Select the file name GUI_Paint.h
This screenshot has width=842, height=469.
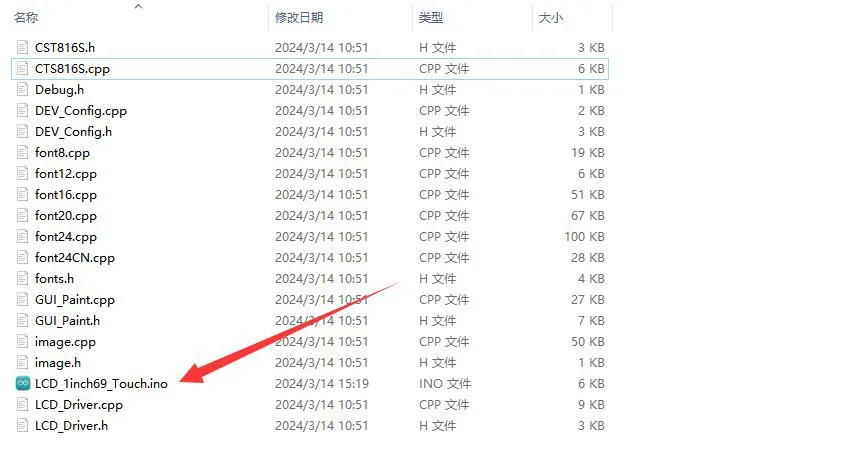(67, 321)
